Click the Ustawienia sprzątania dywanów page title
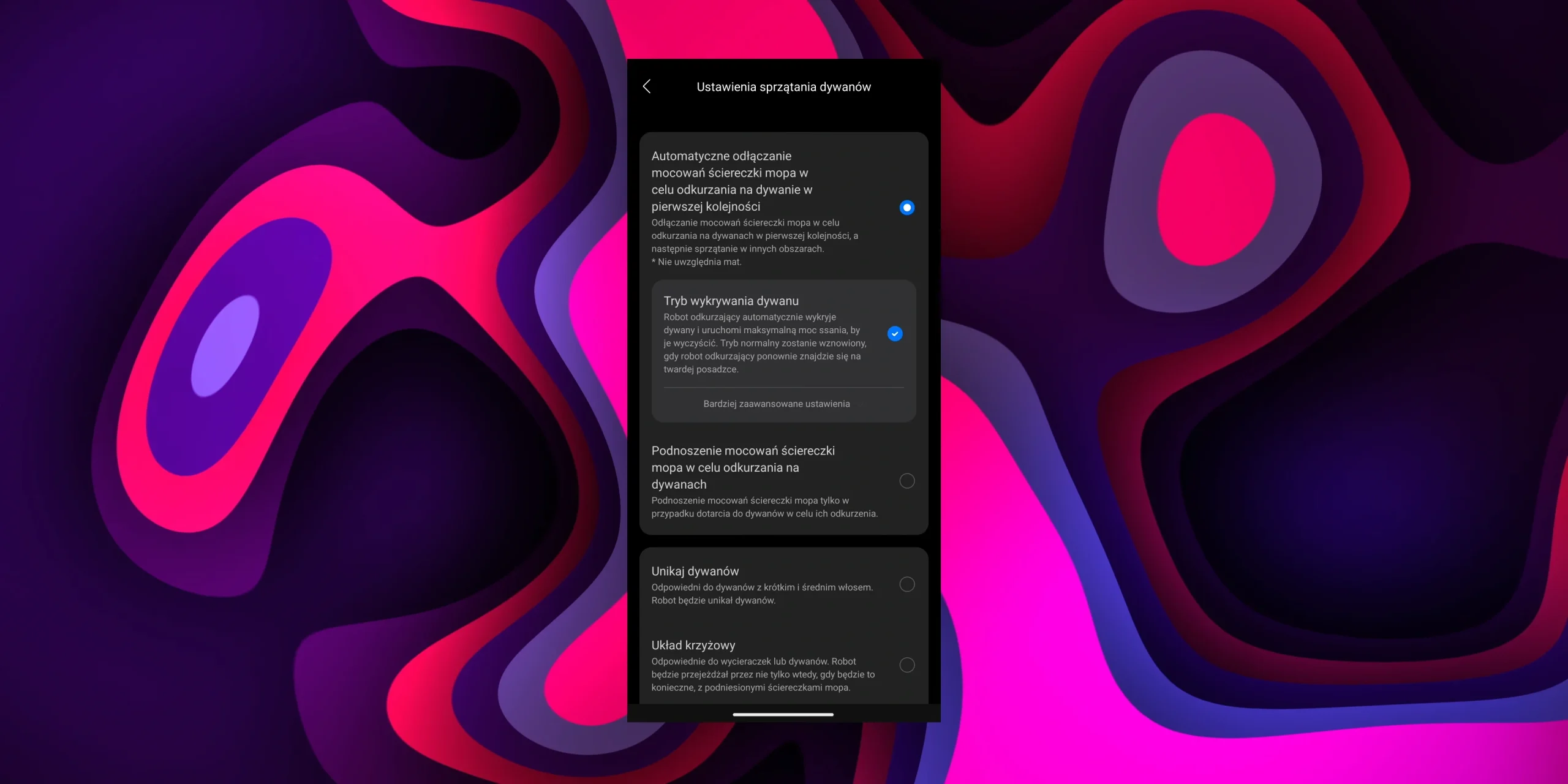1568x784 pixels. click(783, 87)
